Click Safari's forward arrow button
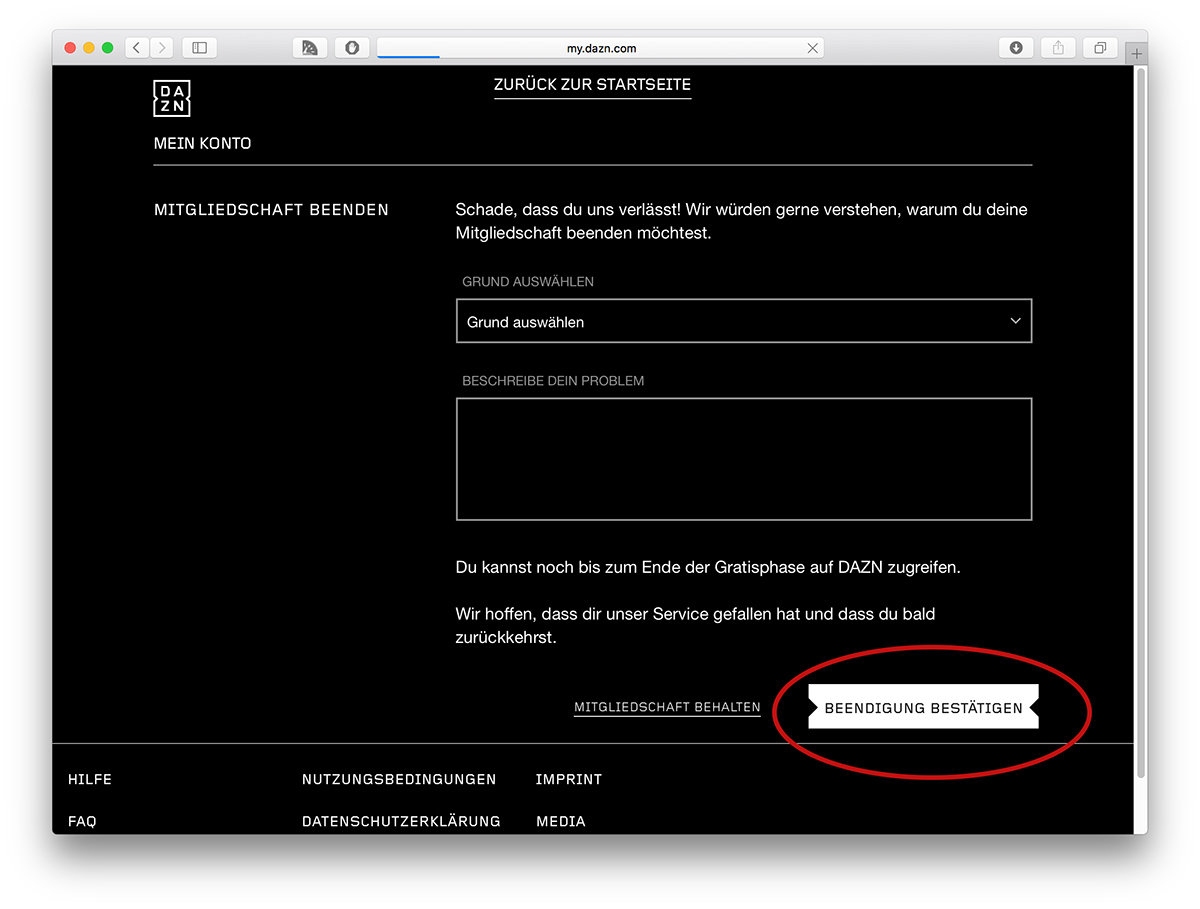The height and width of the screenshot is (909, 1200). click(161, 47)
